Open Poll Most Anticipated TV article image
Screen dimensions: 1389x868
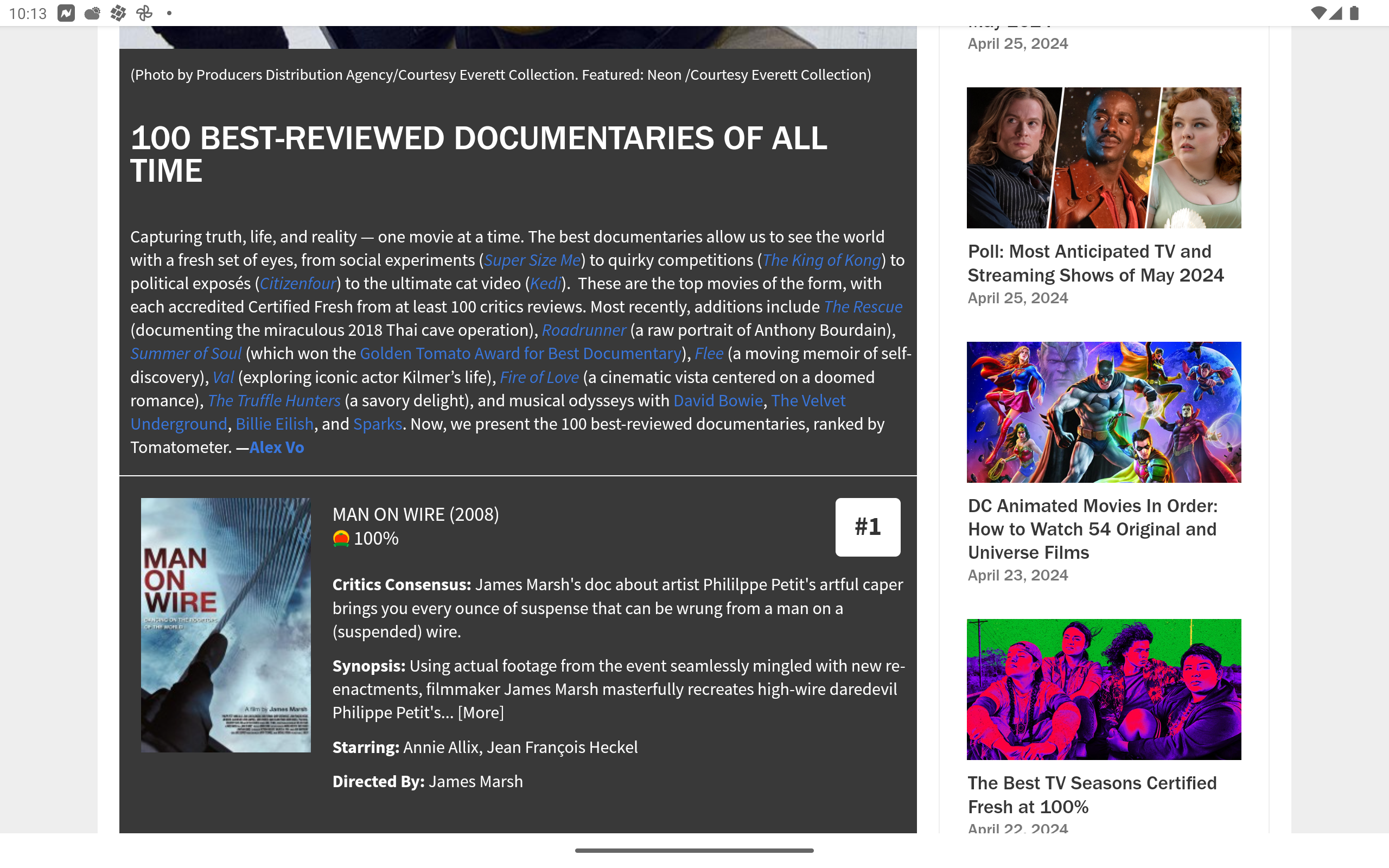tap(1104, 158)
